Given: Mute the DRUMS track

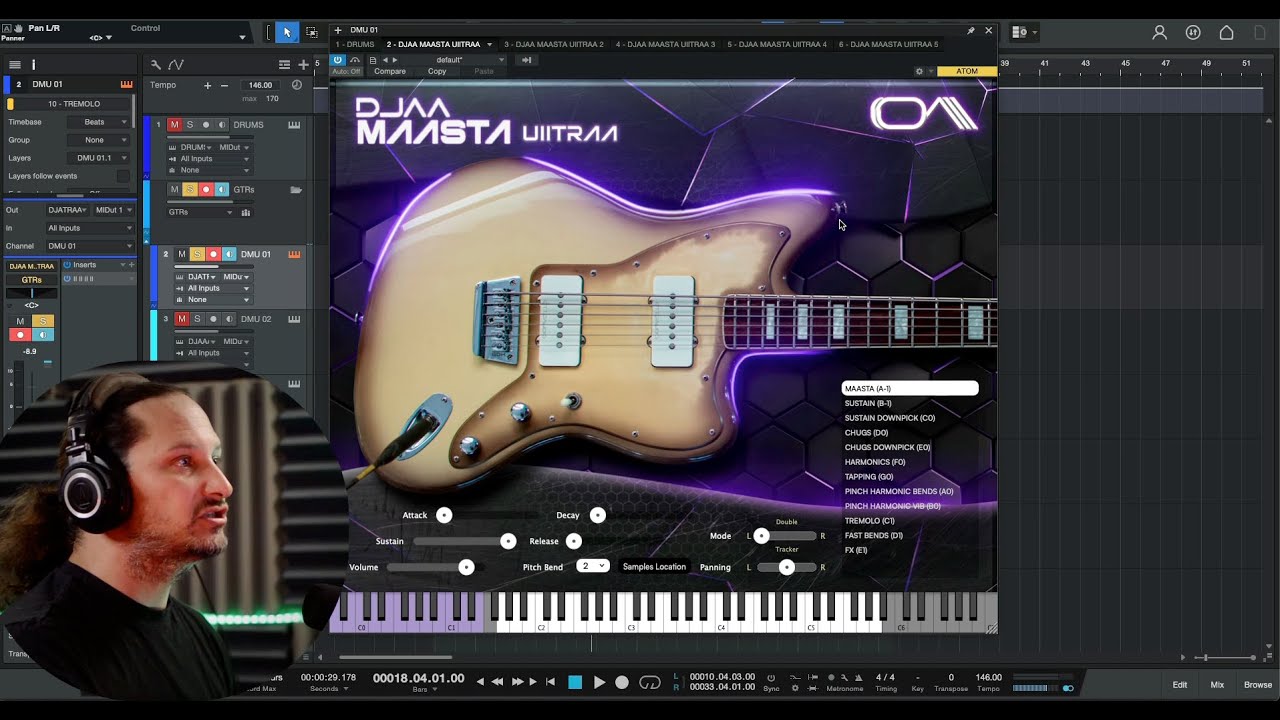Looking at the screenshot, I should [174, 125].
